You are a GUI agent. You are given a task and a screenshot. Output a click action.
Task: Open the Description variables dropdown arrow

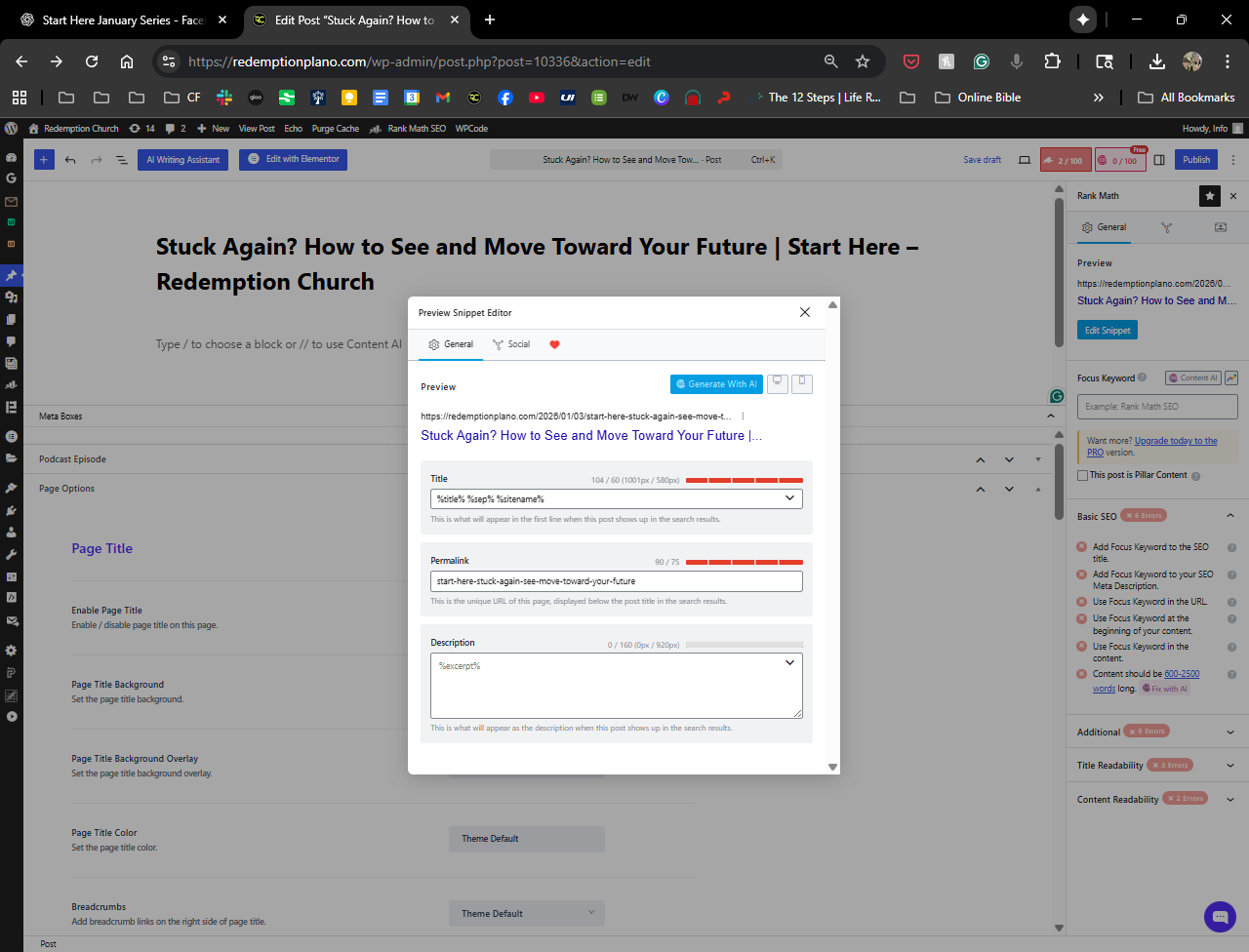pyautogui.click(x=789, y=663)
